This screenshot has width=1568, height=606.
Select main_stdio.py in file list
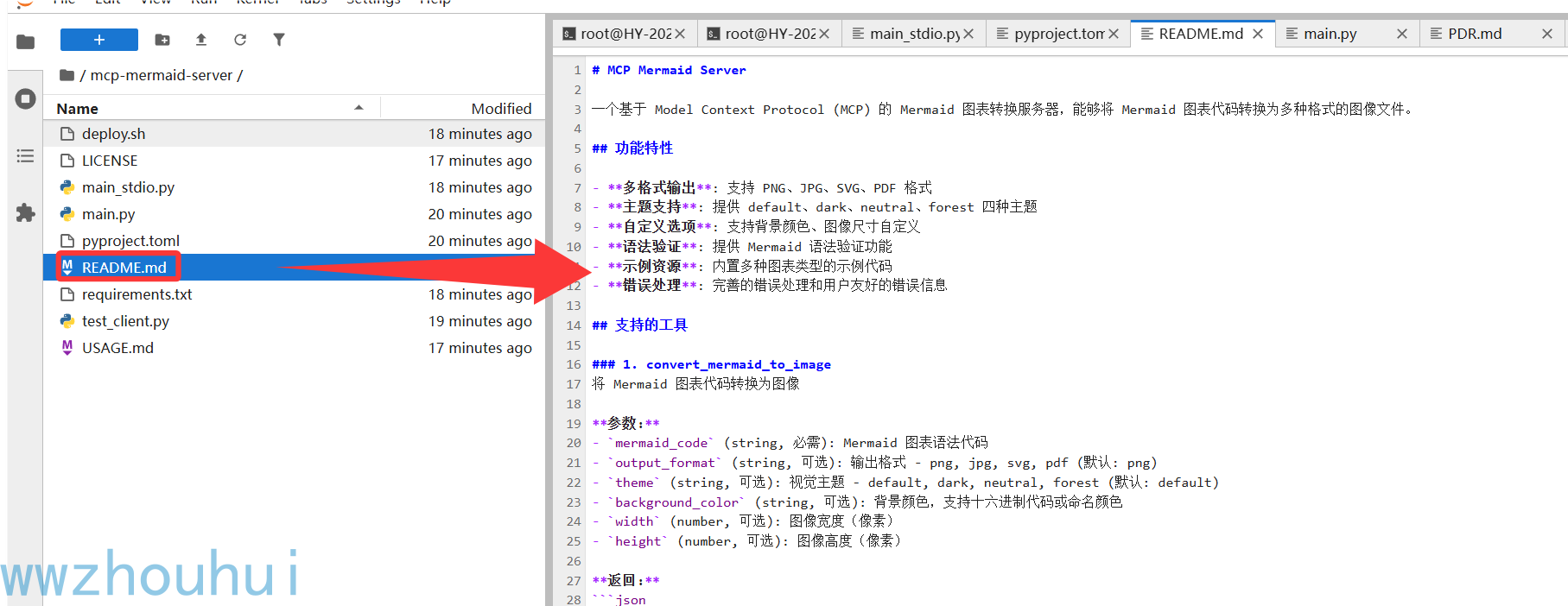pyautogui.click(x=294, y=187)
